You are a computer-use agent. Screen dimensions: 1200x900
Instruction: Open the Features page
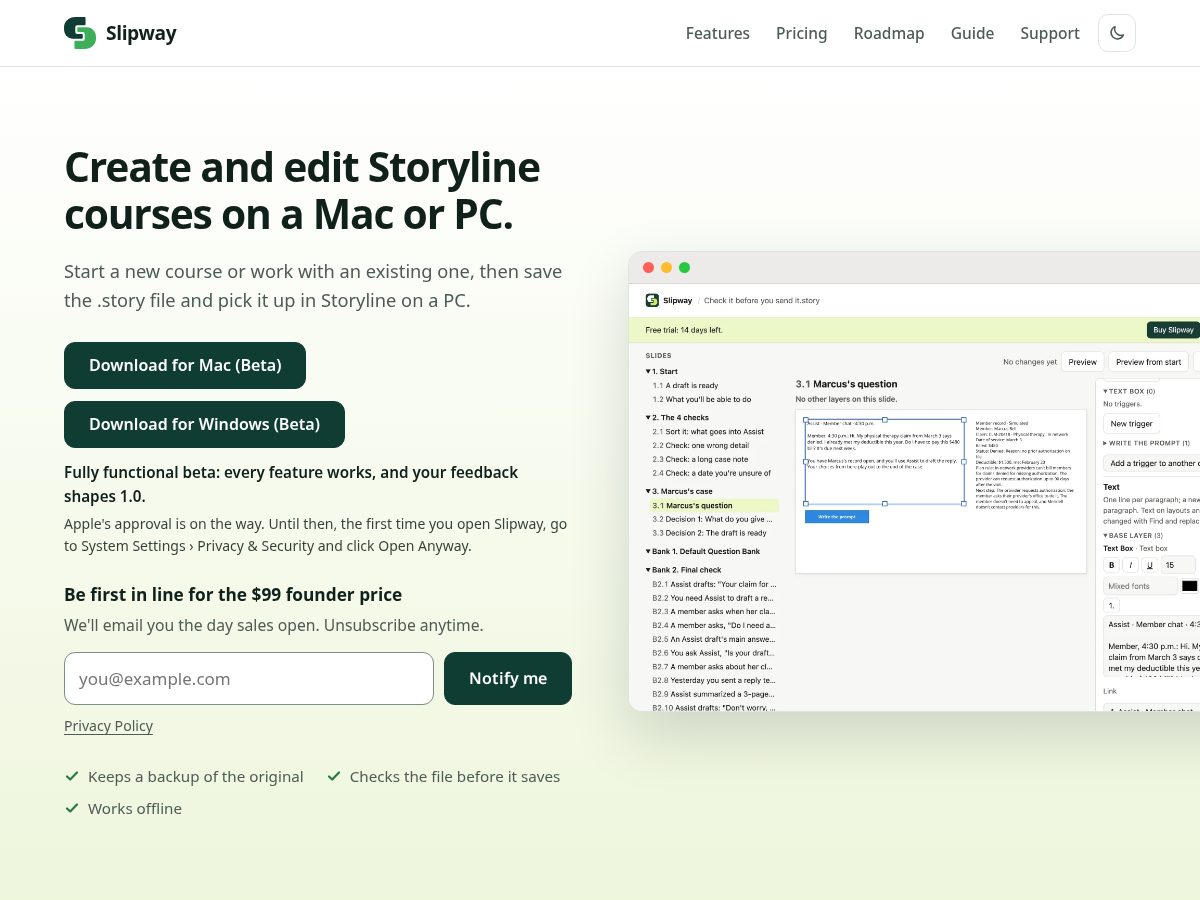click(x=717, y=33)
